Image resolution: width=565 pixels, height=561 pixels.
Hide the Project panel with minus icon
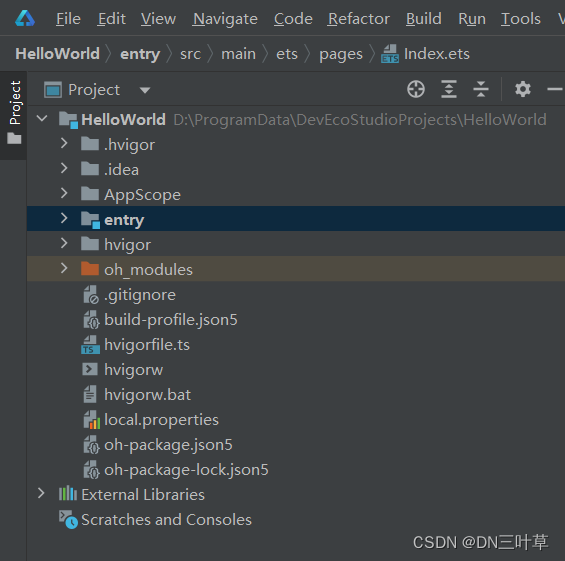[x=555, y=89]
